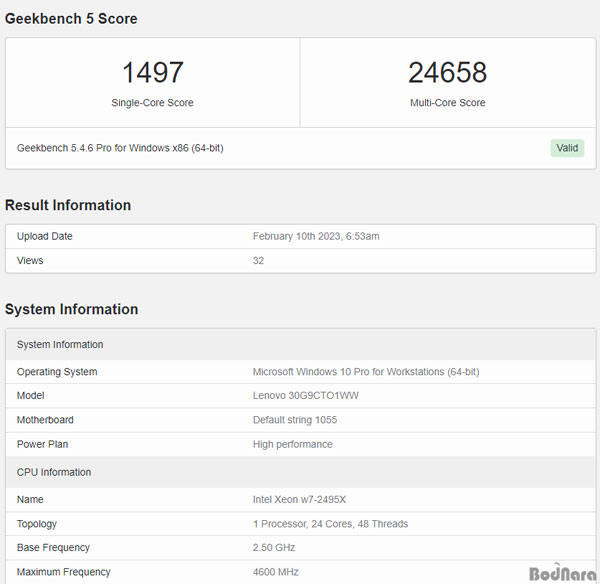
Task: Click the Valid badge
Action: coord(567,148)
